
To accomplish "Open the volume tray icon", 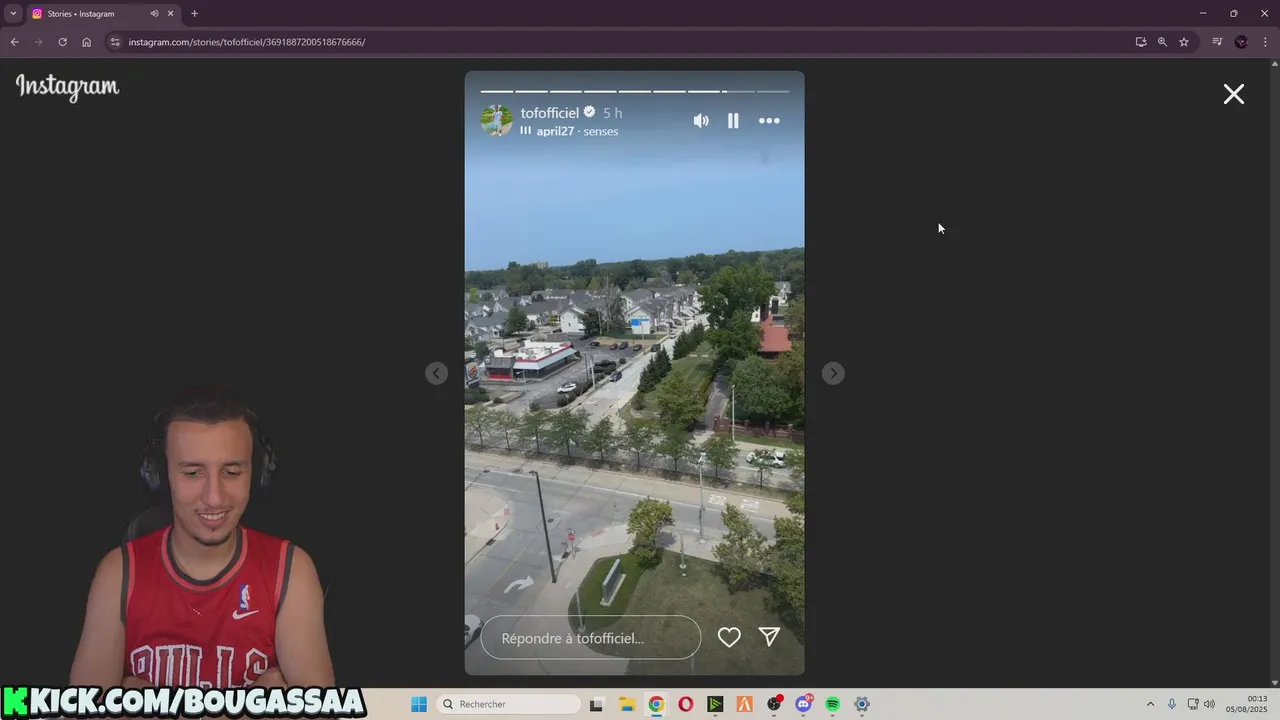I will click(1209, 704).
